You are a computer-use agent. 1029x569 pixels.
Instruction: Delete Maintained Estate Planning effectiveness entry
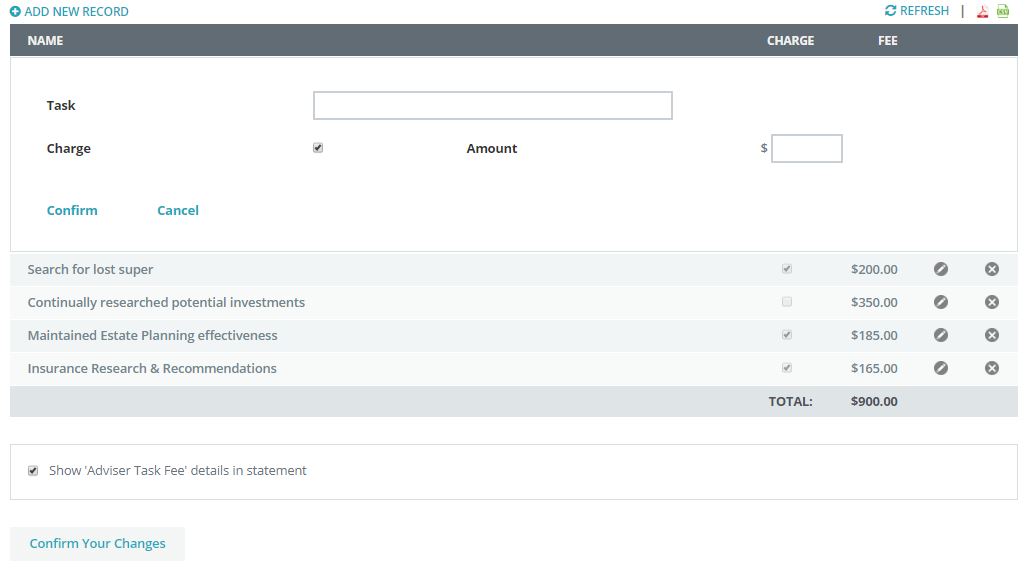(991, 335)
